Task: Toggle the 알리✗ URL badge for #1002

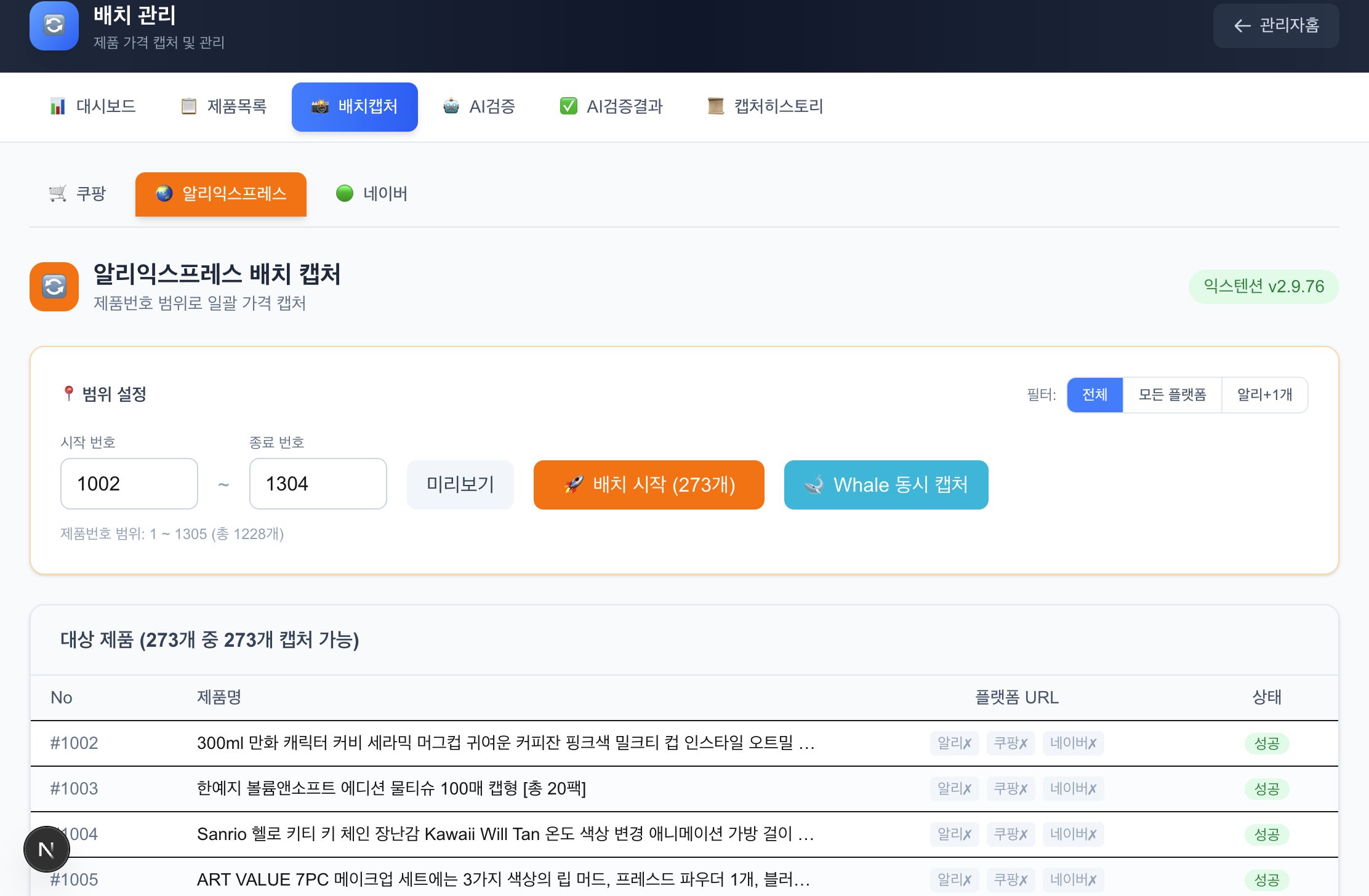Action: pos(953,743)
